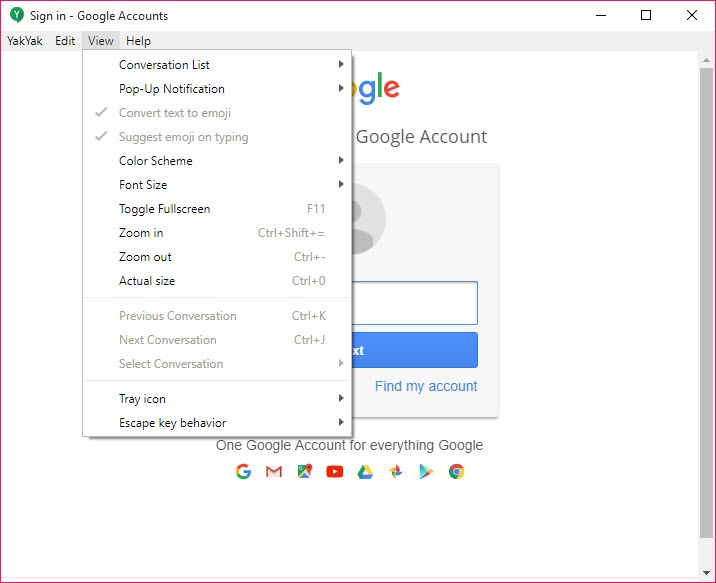The width and height of the screenshot is (716, 583).
Task: Click the email input field
Action: pyautogui.click(x=415, y=303)
